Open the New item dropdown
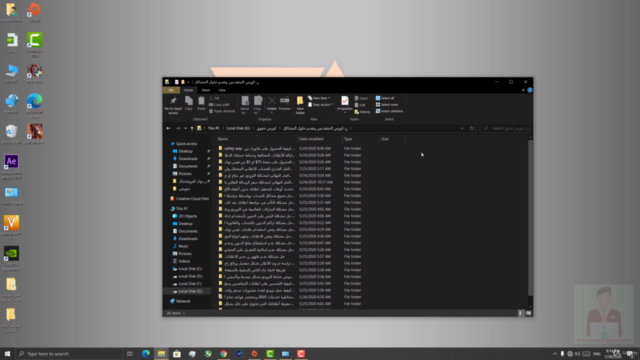This screenshot has height=360, width=640. click(319, 98)
